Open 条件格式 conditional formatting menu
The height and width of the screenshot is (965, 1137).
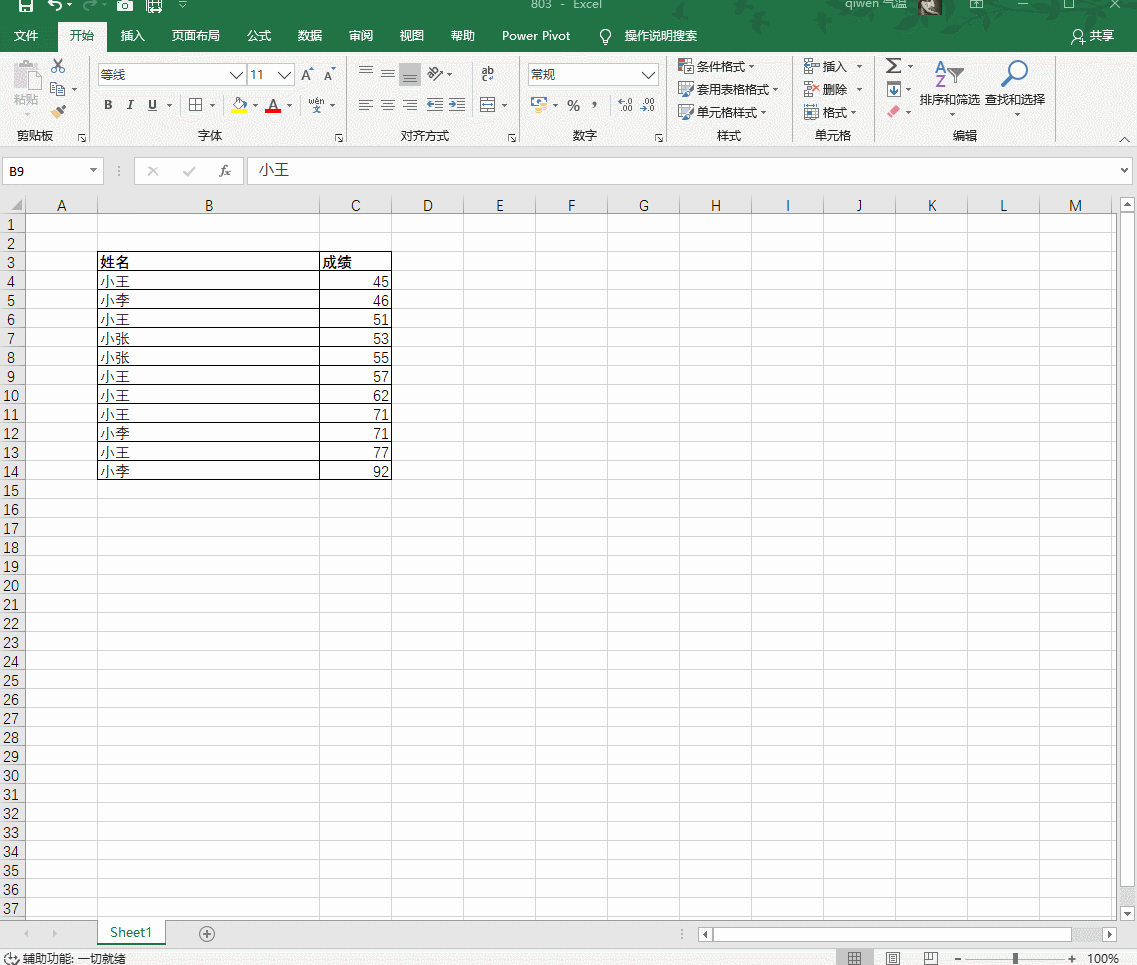tap(716, 67)
